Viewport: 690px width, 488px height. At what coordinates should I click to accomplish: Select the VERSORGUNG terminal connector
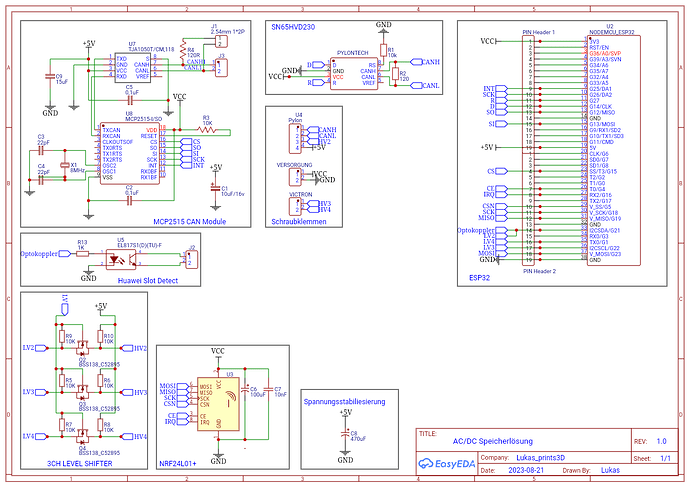click(295, 177)
